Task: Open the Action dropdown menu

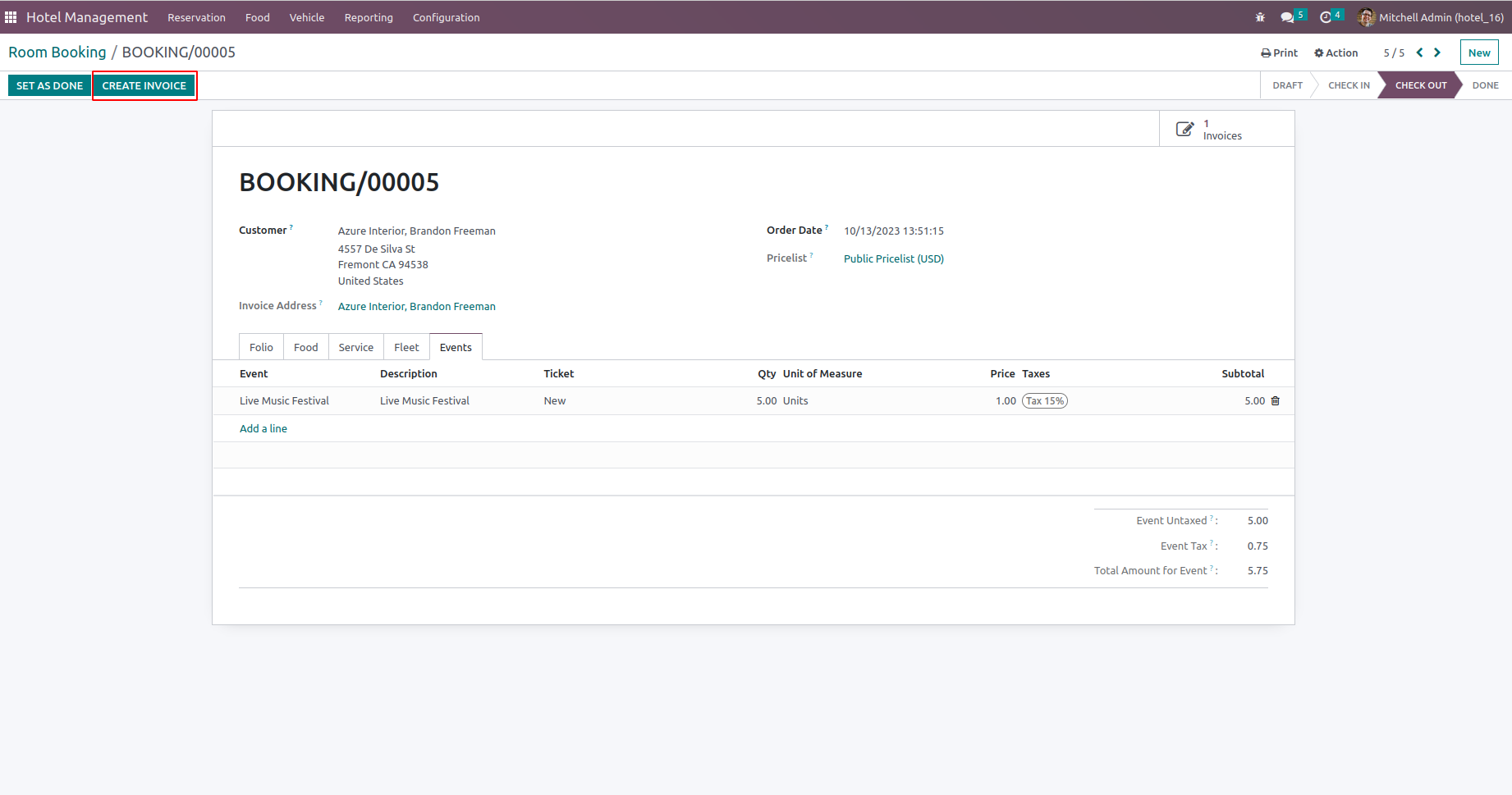Action: click(x=1336, y=53)
